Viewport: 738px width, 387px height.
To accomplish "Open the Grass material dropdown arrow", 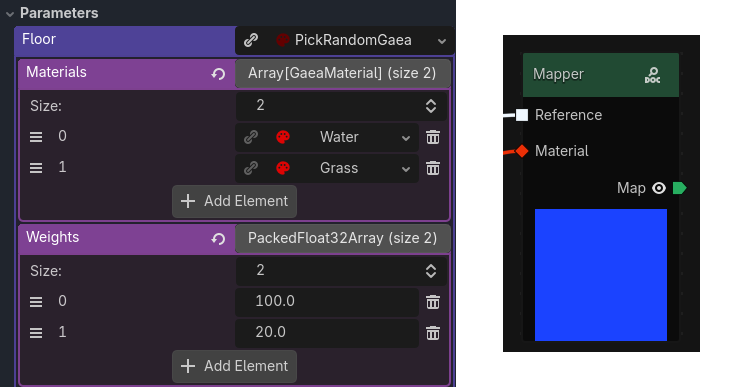I will point(406,169).
